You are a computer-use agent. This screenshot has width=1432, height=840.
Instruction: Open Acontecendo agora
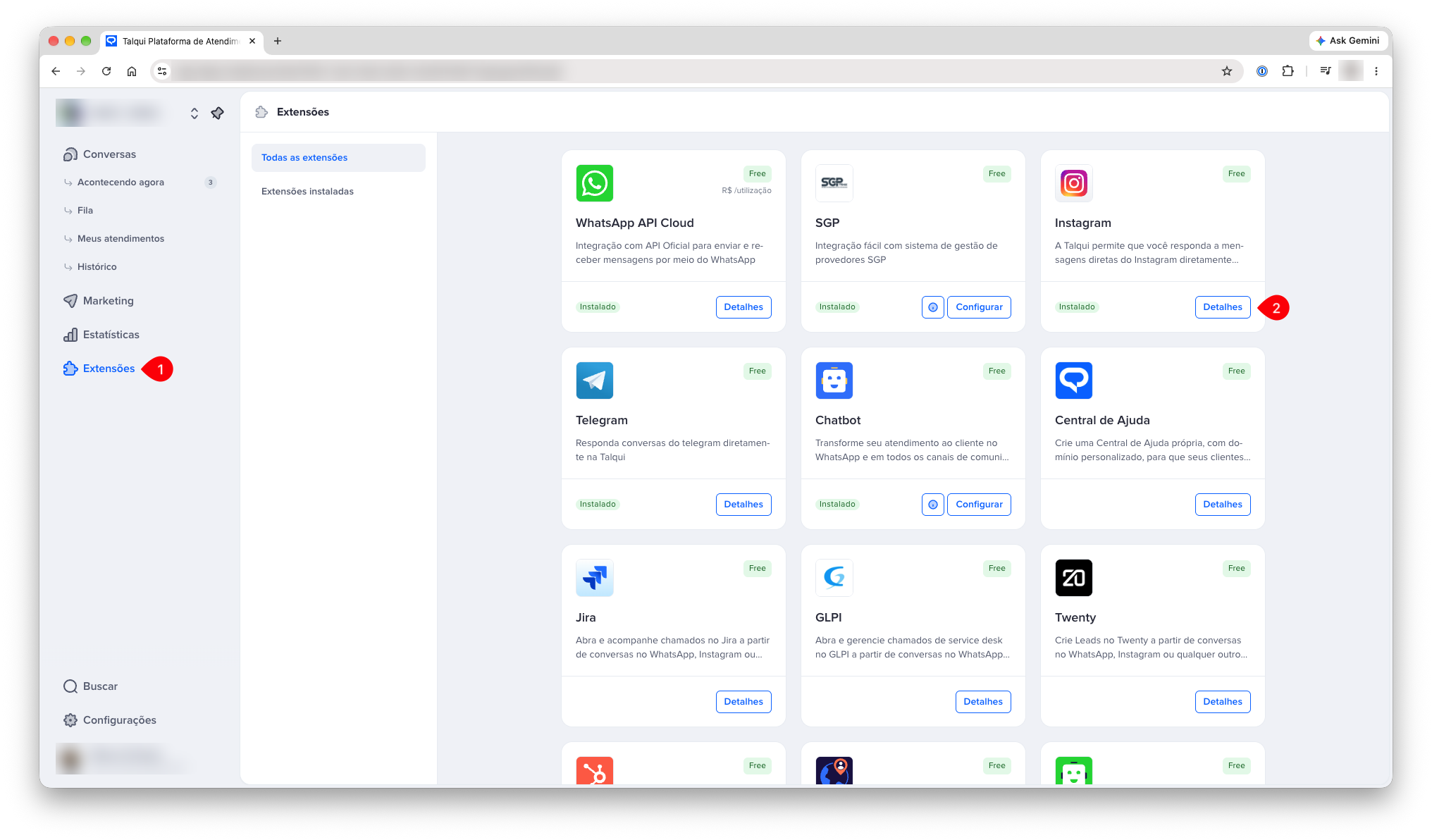click(x=121, y=183)
